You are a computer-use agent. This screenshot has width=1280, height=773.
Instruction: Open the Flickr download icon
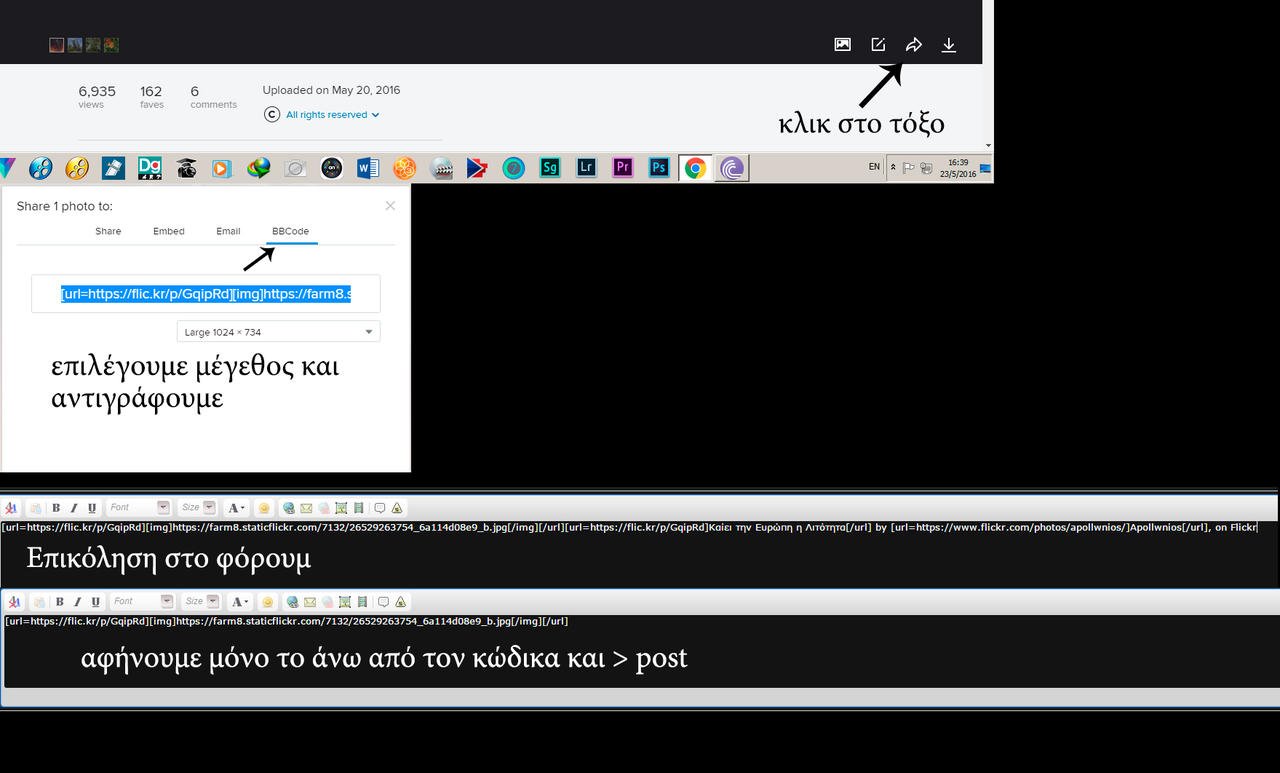pos(948,44)
